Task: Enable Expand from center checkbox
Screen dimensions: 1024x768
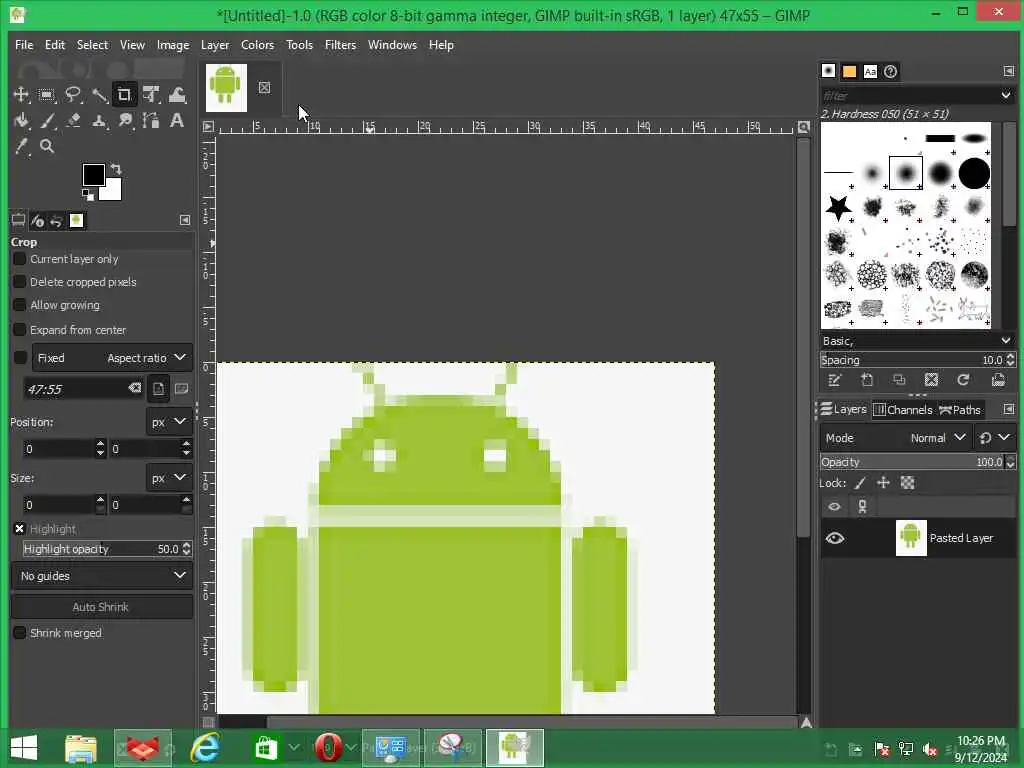Action: click(20, 330)
